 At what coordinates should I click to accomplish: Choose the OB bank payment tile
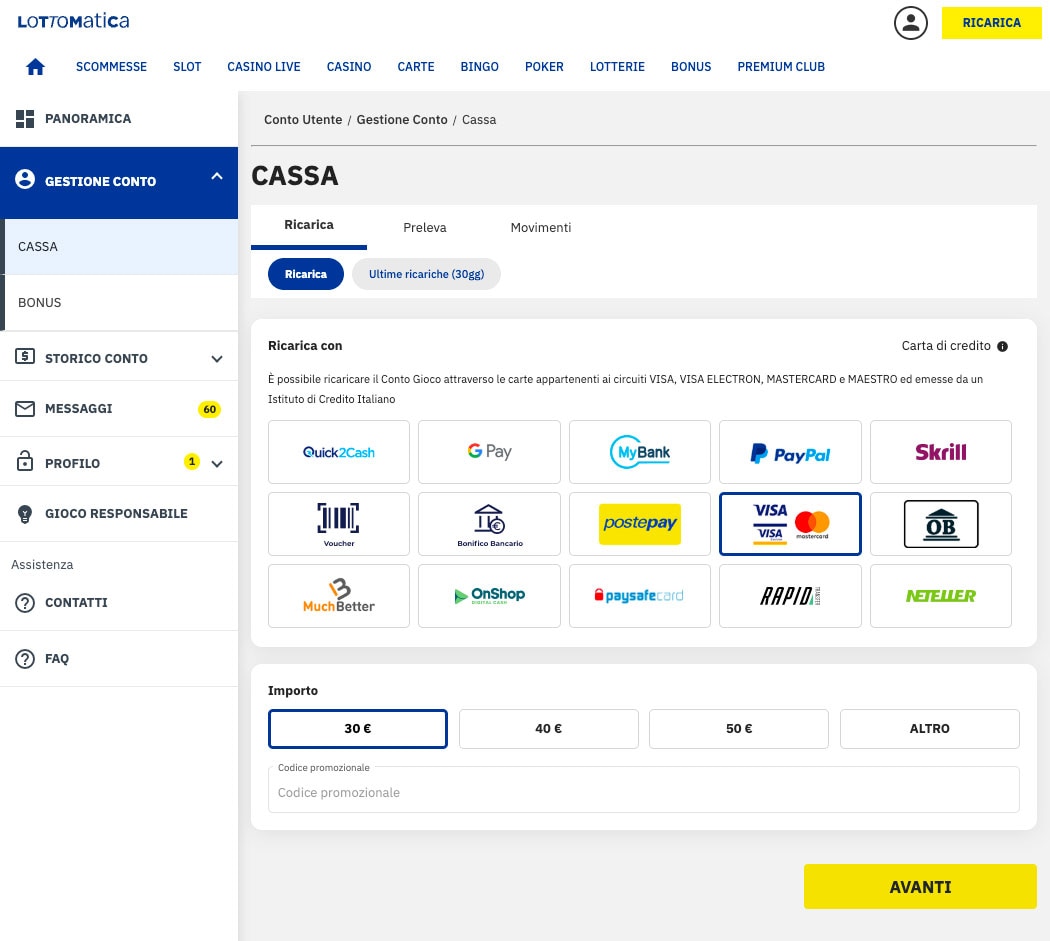[941, 524]
